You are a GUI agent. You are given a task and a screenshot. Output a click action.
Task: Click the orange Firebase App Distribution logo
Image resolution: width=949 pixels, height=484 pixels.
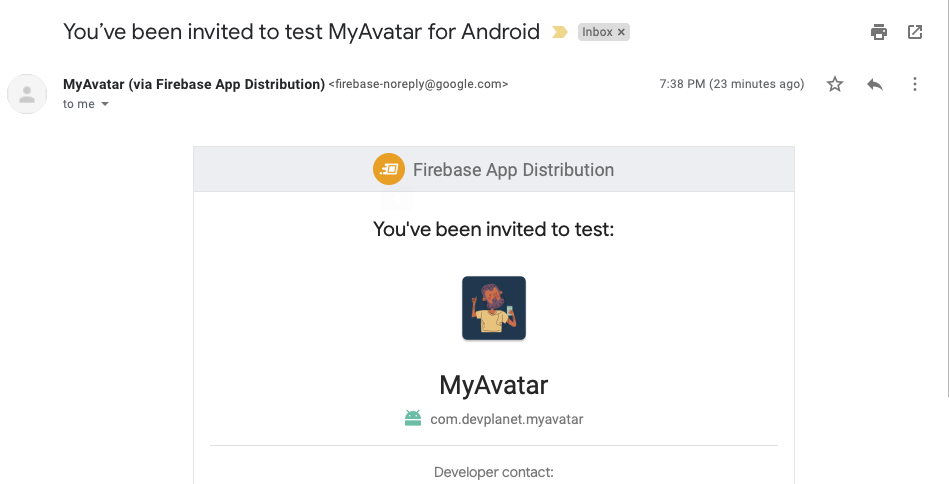pos(388,170)
